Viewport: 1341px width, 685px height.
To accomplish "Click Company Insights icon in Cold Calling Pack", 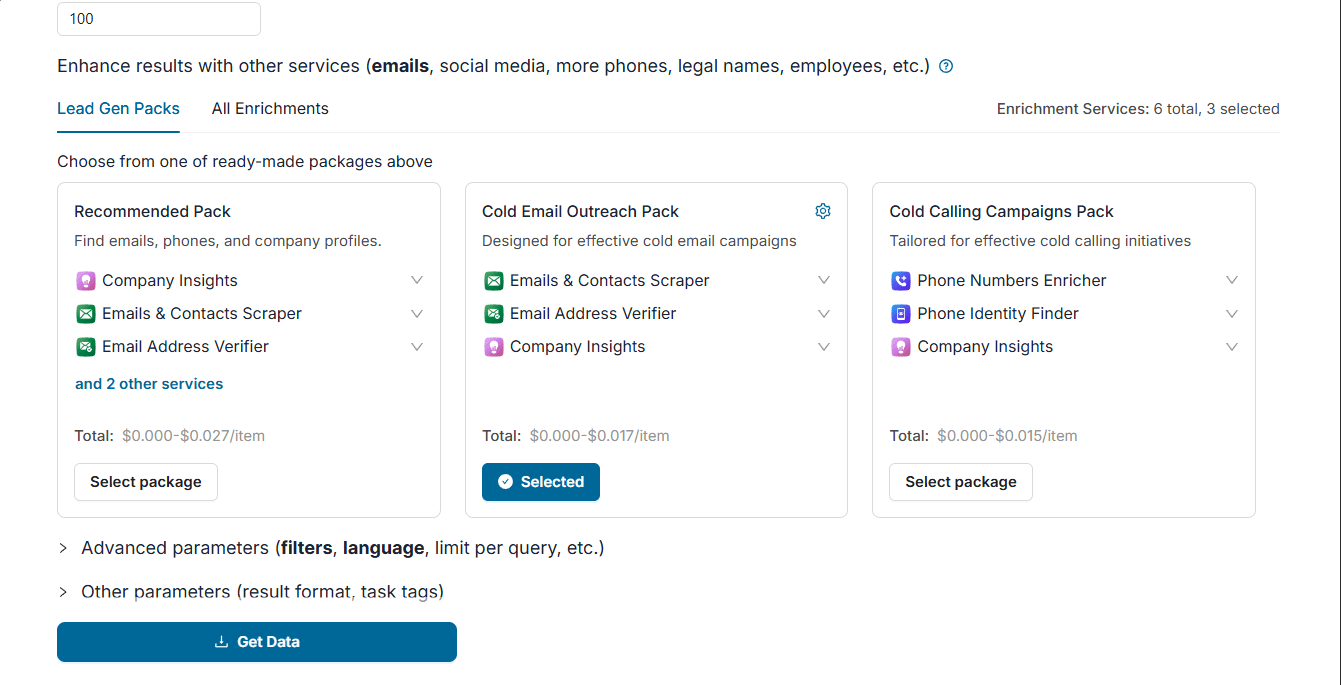I will [901, 347].
